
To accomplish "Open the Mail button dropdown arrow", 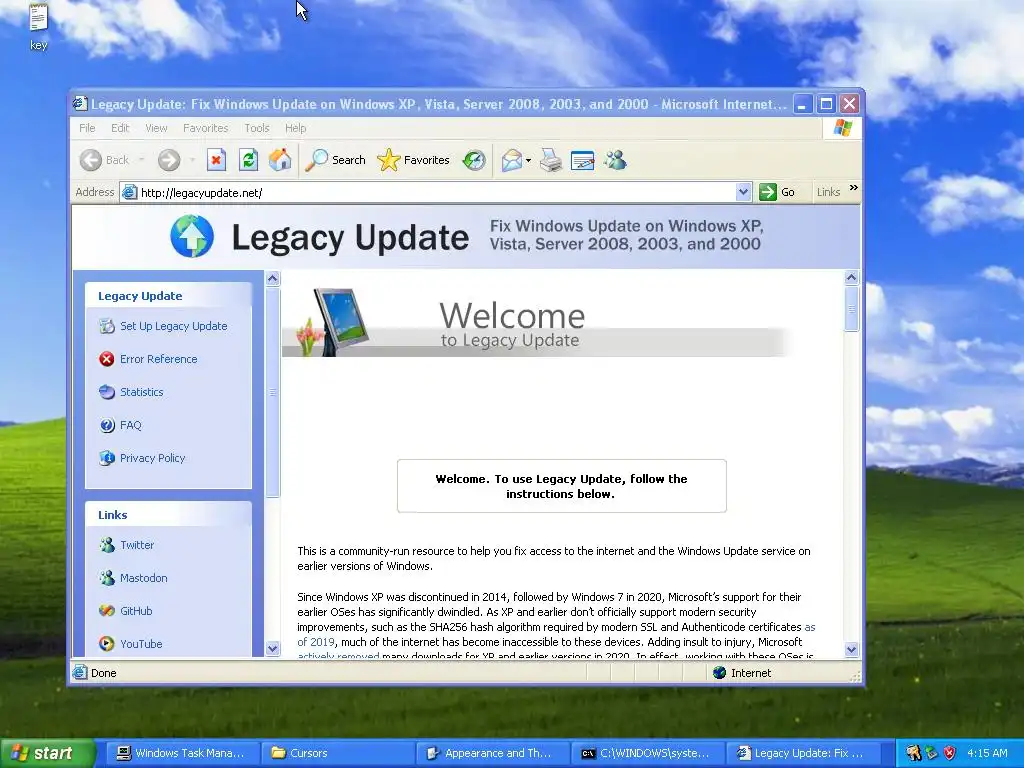I will point(528,160).
